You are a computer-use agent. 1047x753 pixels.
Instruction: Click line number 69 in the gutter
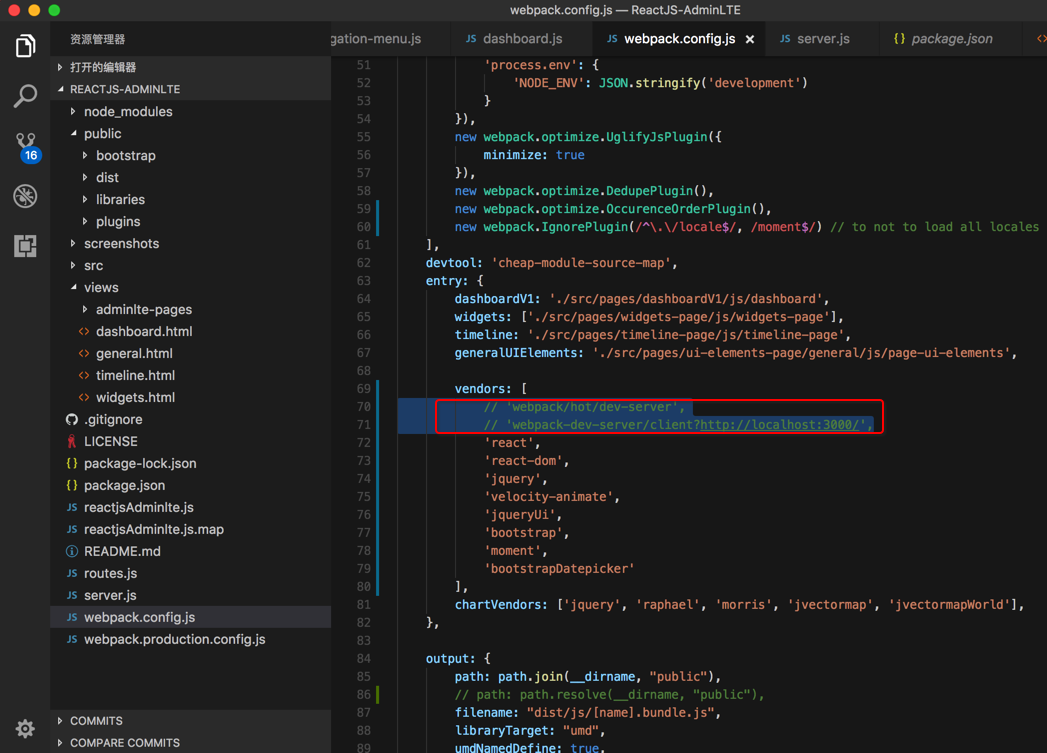(363, 389)
